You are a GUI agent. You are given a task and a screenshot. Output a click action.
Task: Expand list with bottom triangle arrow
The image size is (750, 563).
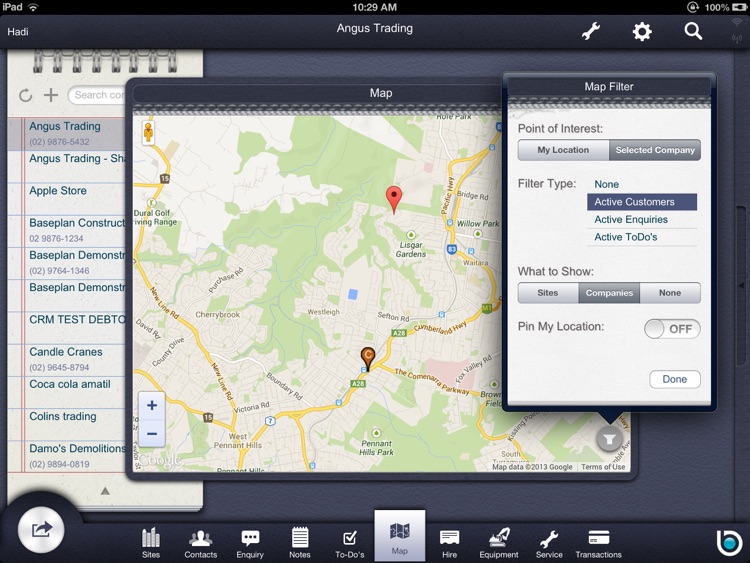pos(105,491)
